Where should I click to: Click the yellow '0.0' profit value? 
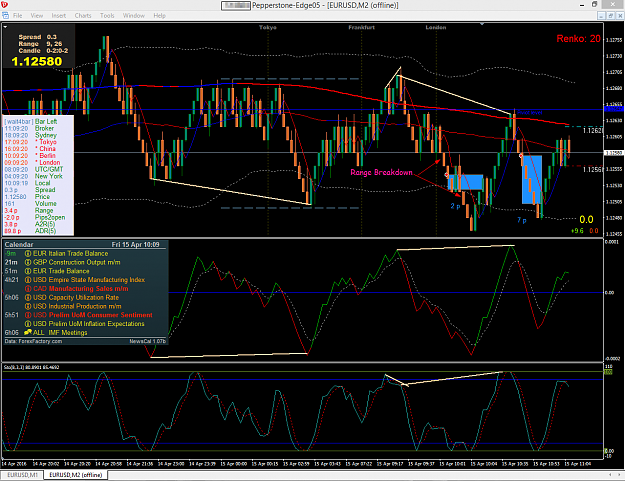point(586,220)
